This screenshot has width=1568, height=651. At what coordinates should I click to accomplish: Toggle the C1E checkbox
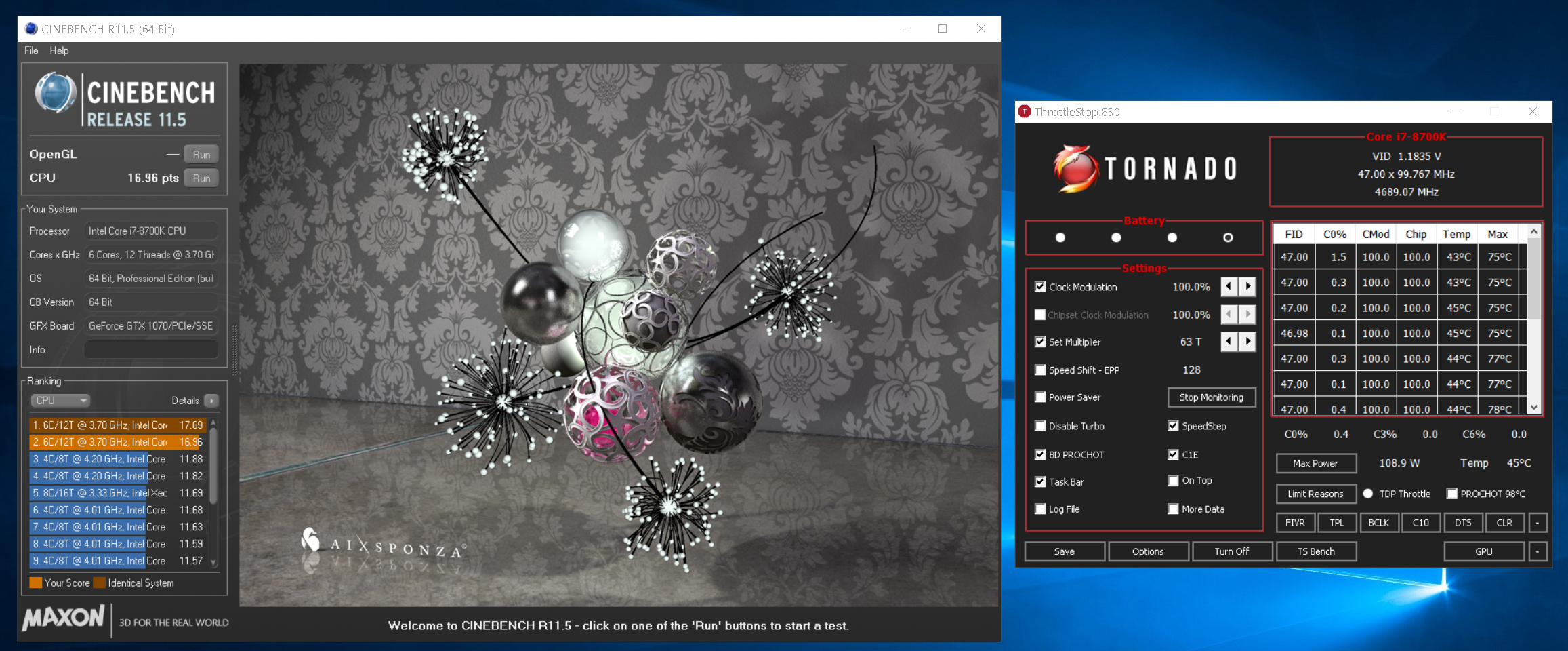pos(1173,454)
